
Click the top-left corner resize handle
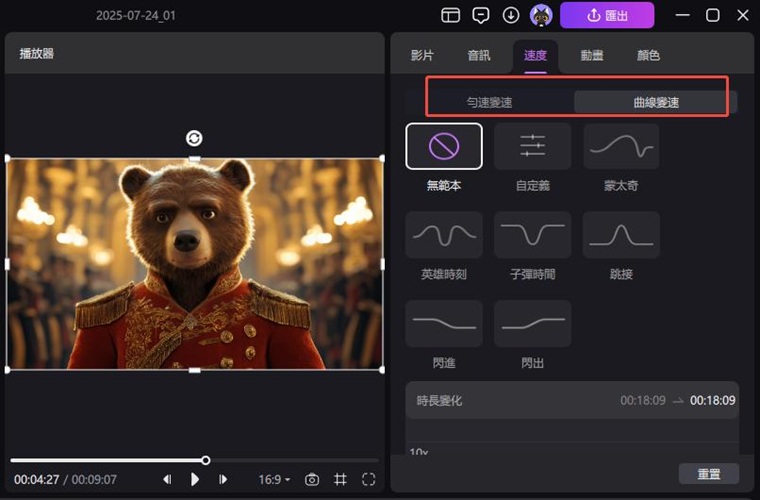coord(7,158)
